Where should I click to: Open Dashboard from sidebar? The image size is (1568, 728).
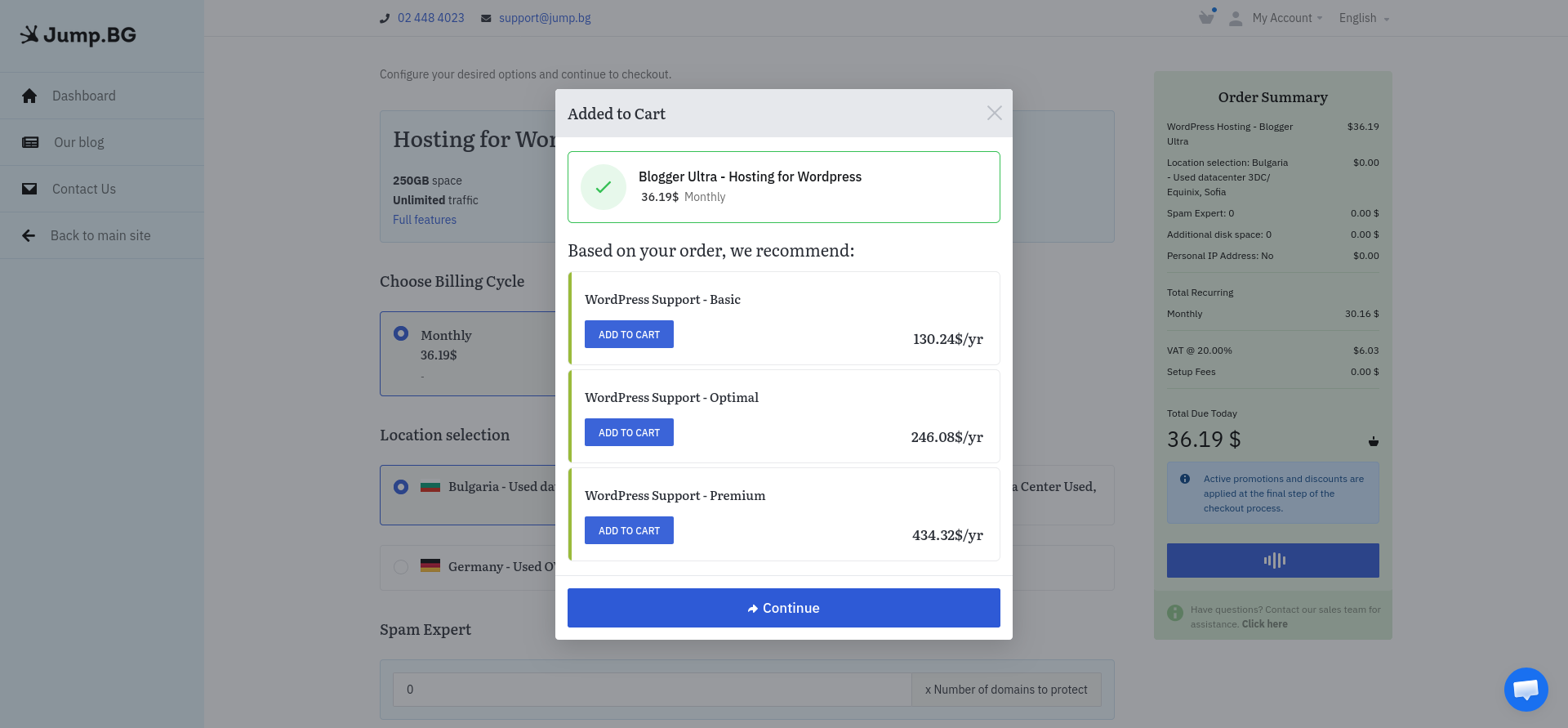(102, 96)
